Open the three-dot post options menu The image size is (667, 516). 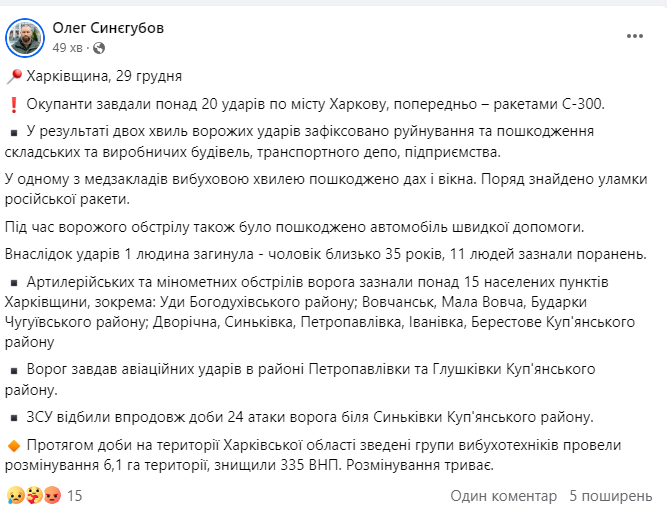click(635, 36)
